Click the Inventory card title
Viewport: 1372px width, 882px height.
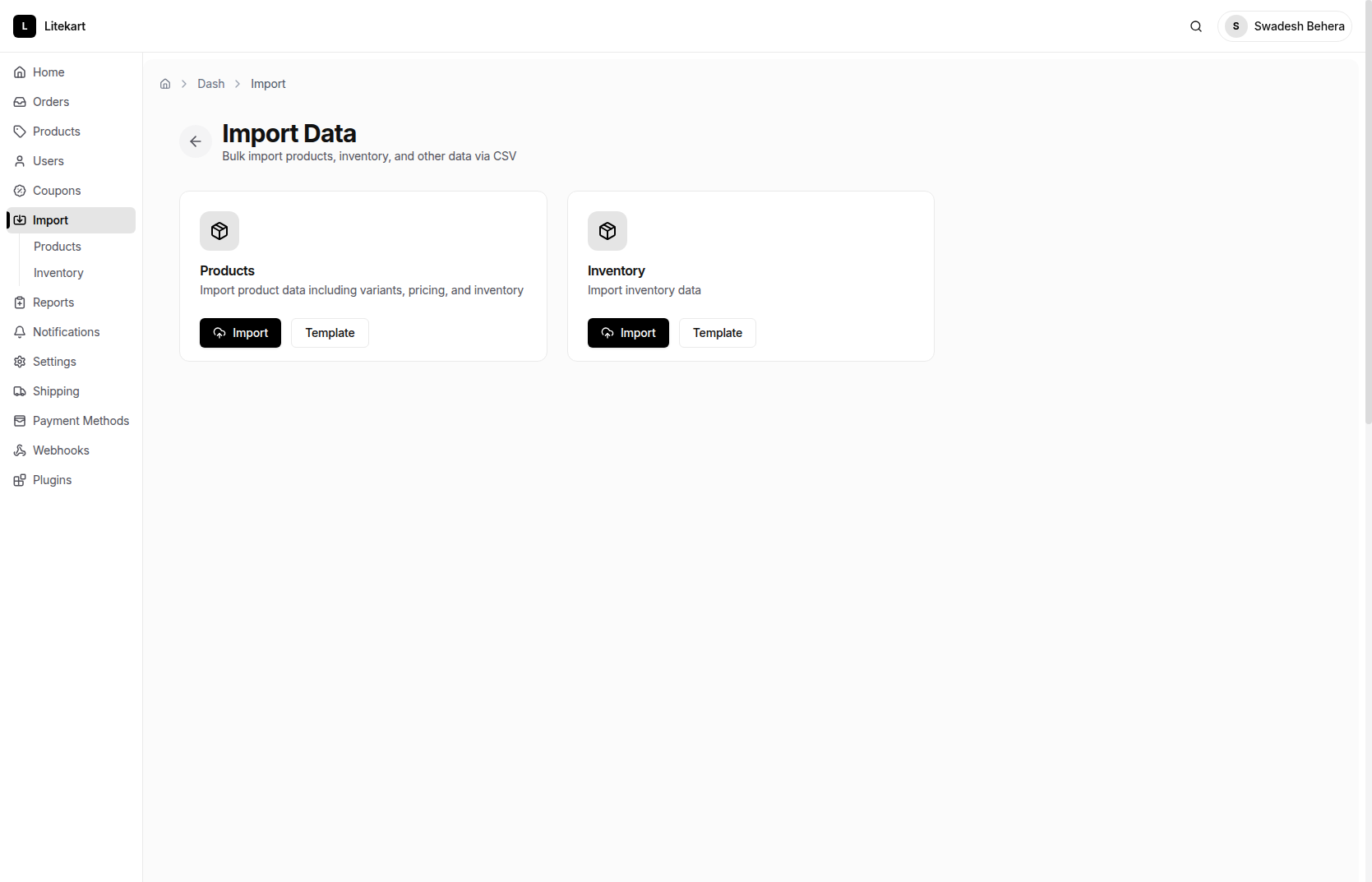click(x=616, y=270)
